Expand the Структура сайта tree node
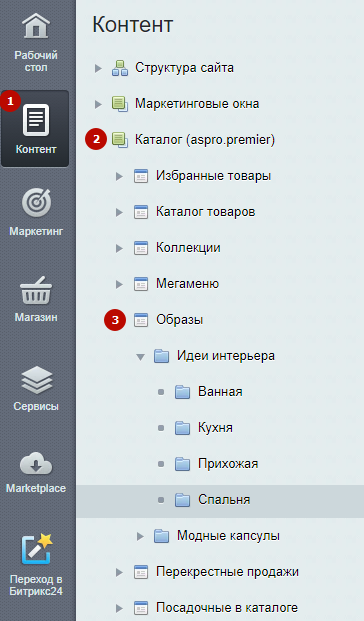Image resolution: width=364 pixels, height=621 pixels. [98, 69]
